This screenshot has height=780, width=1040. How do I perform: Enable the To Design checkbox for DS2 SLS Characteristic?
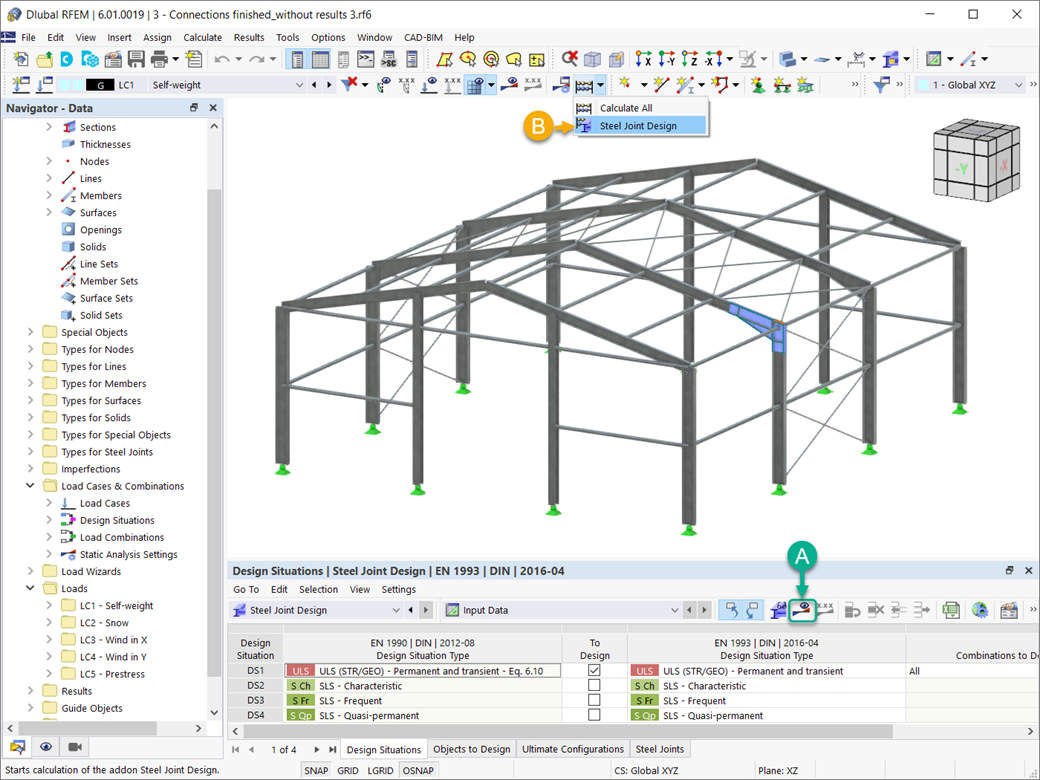pos(595,685)
